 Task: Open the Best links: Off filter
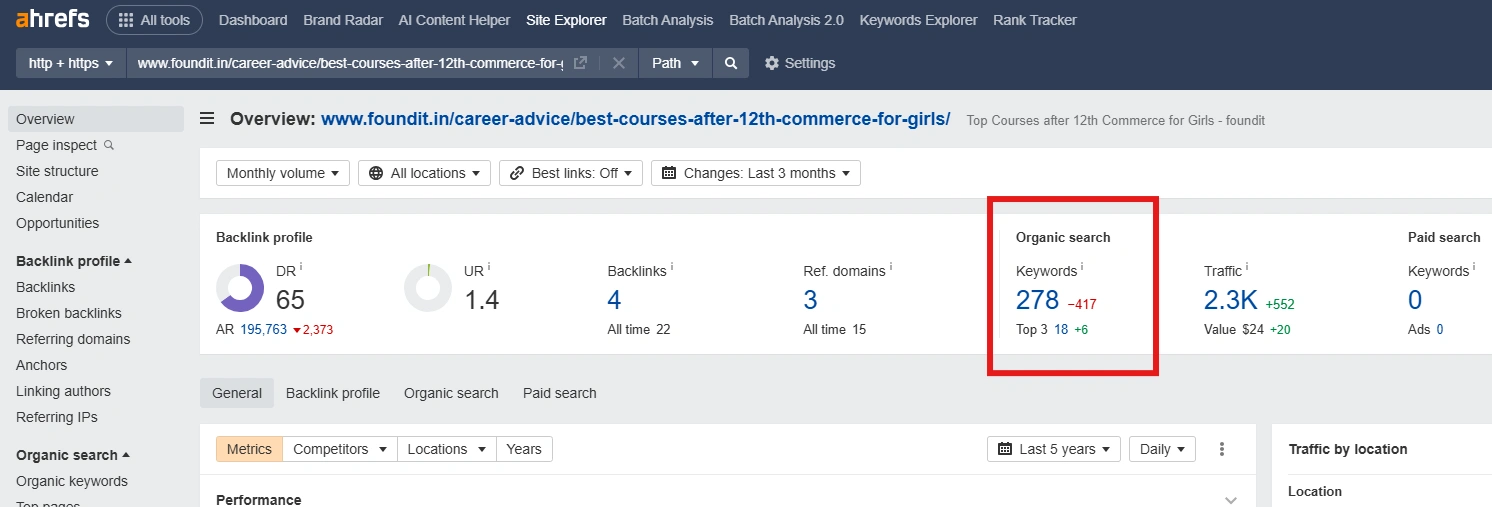[571, 173]
